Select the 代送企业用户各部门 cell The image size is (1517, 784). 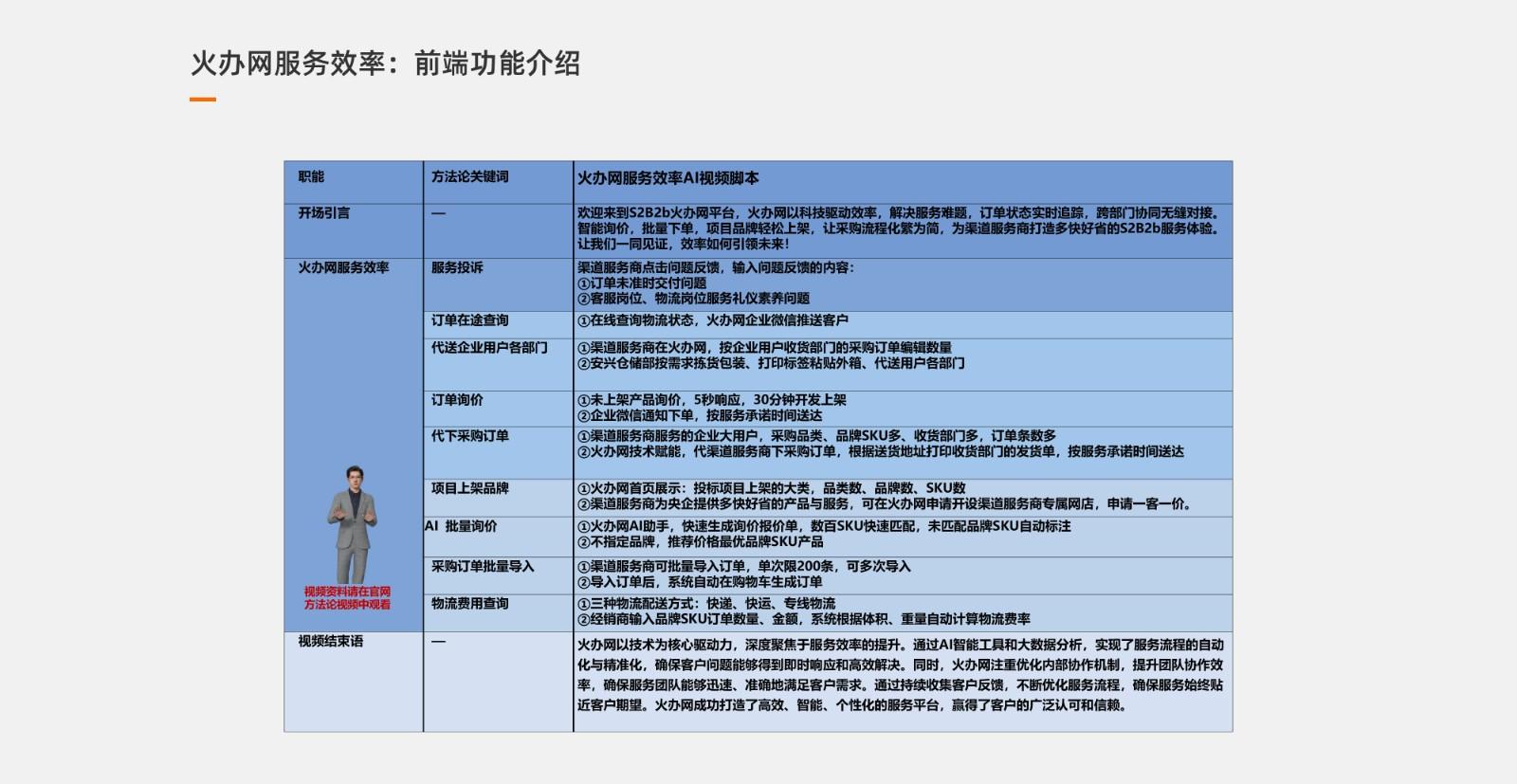click(489, 348)
